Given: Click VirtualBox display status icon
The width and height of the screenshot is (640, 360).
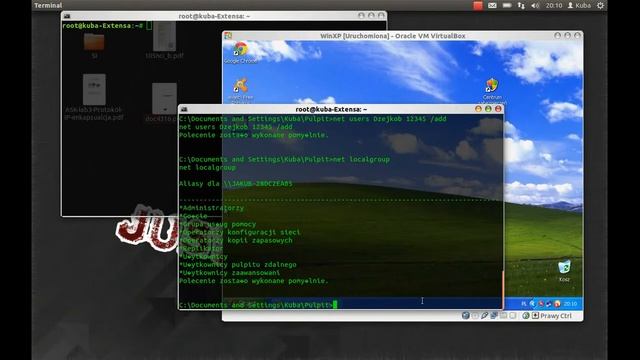Looking at the screenshot, I should 513,316.
